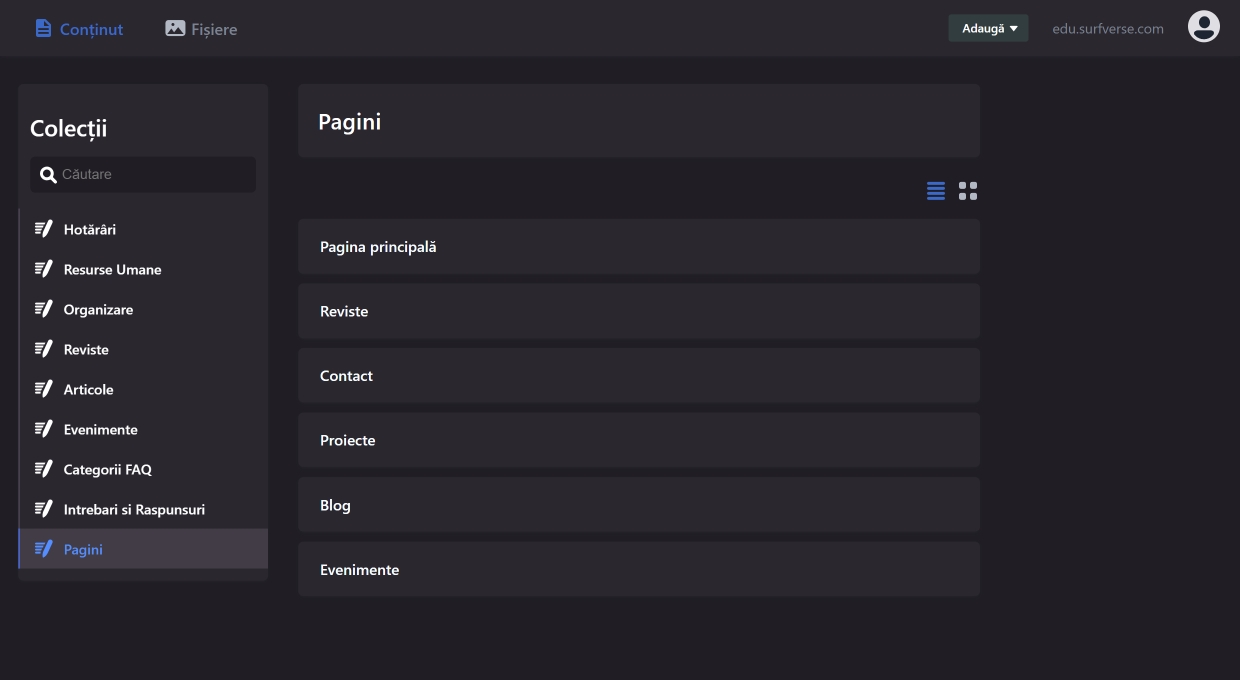Switch to list view layout

tap(935, 190)
